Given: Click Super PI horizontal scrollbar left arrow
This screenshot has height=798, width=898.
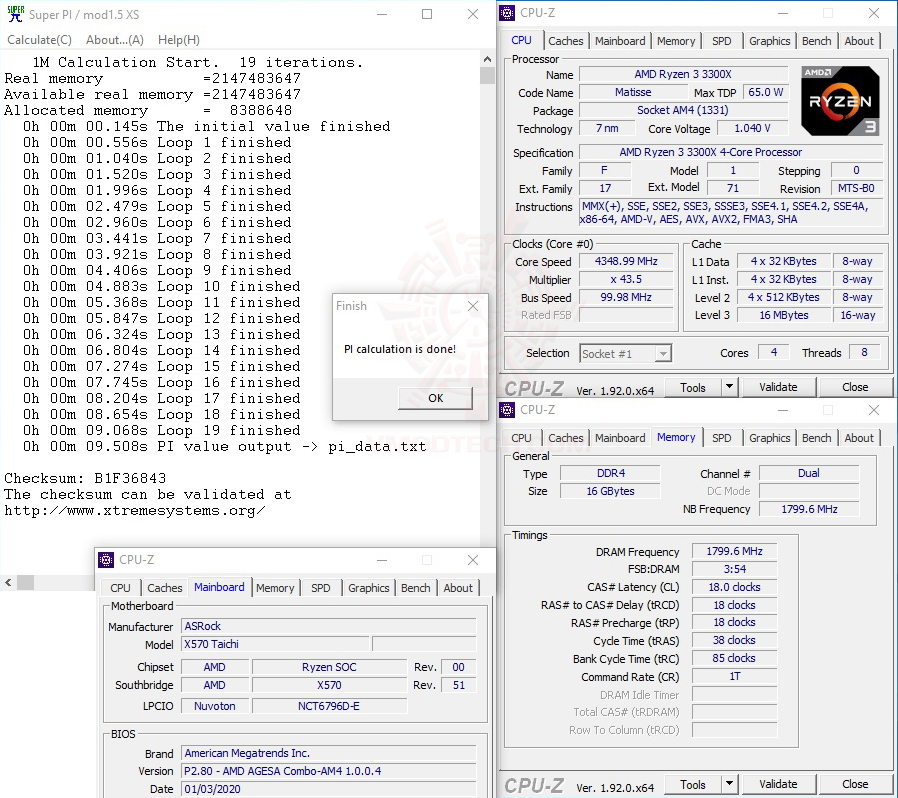Looking at the screenshot, I should click(x=8, y=583).
